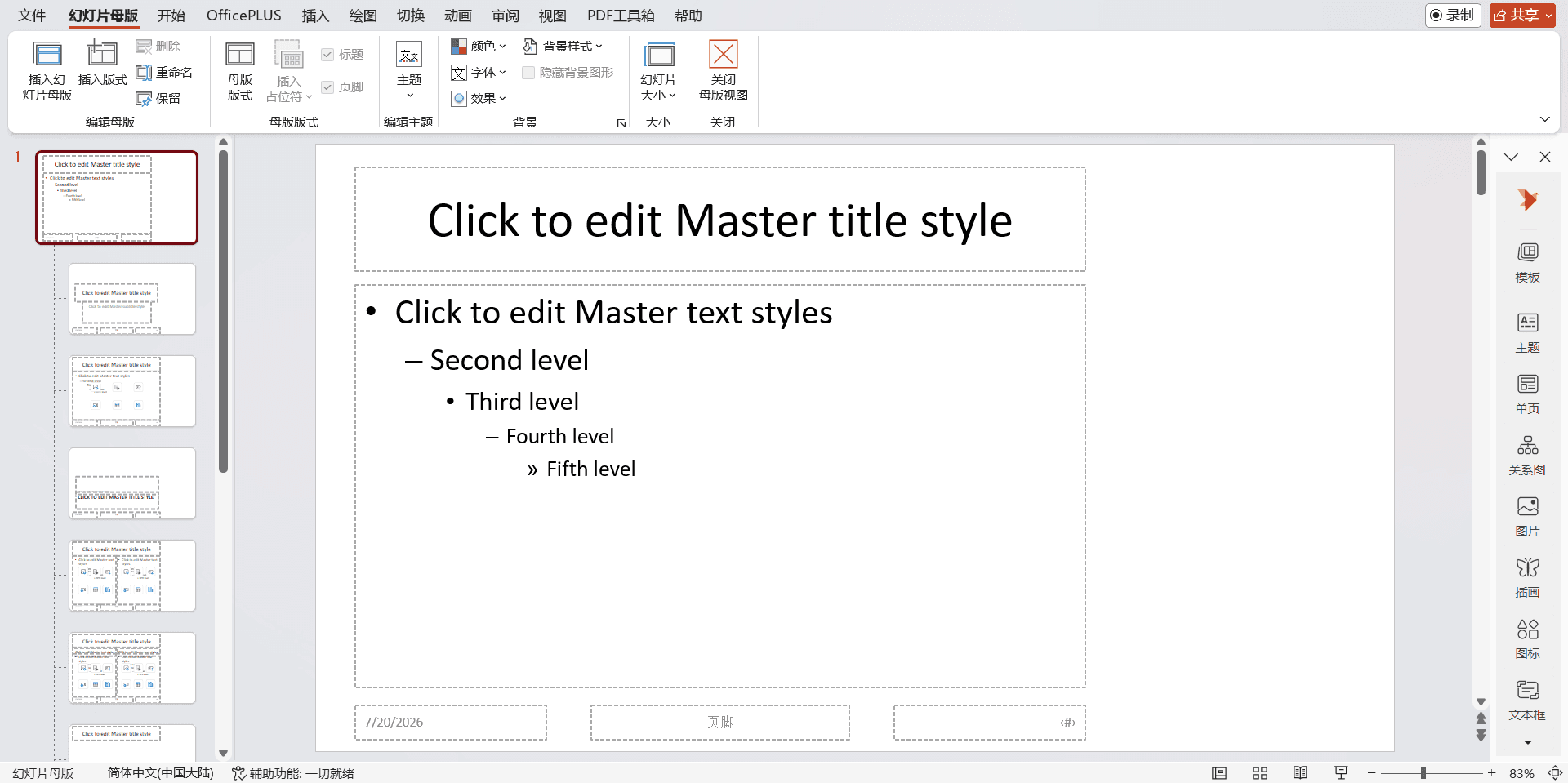Switch to Slide Sorter view icon
This screenshot has height=783, width=1568.
click(1260, 773)
